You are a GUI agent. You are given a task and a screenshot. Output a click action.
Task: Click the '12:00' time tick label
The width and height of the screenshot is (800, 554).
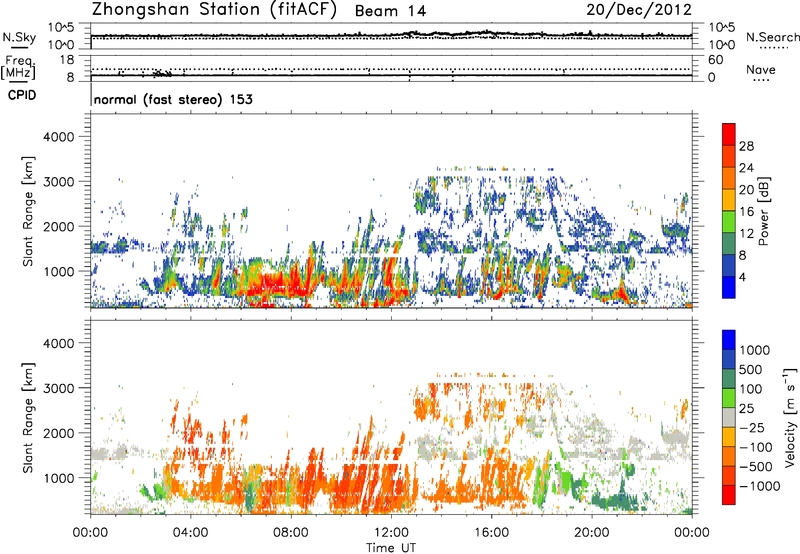(391, 533)
